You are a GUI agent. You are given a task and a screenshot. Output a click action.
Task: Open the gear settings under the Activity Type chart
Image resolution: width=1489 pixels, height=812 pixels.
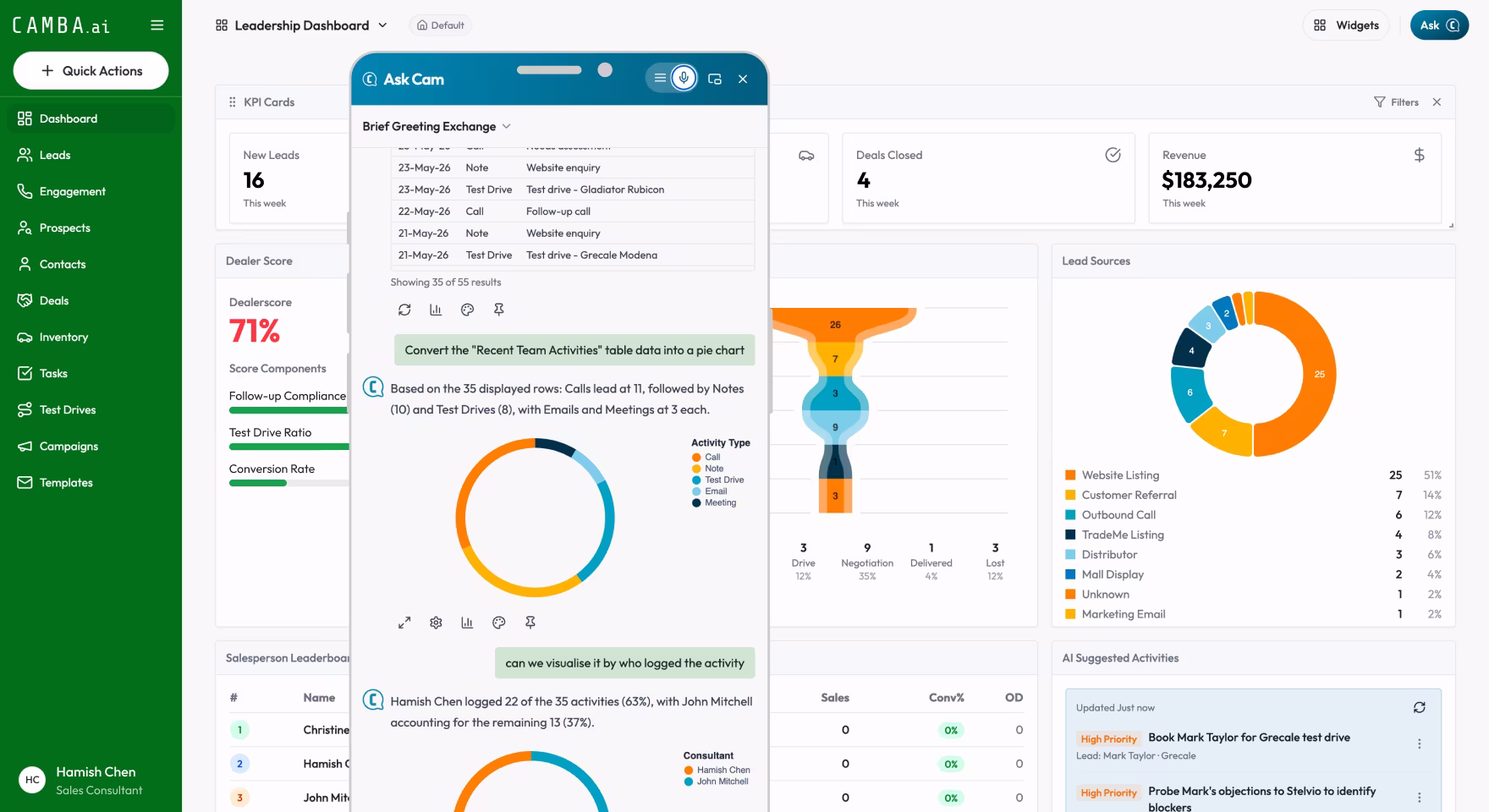(x=436, y=623)
